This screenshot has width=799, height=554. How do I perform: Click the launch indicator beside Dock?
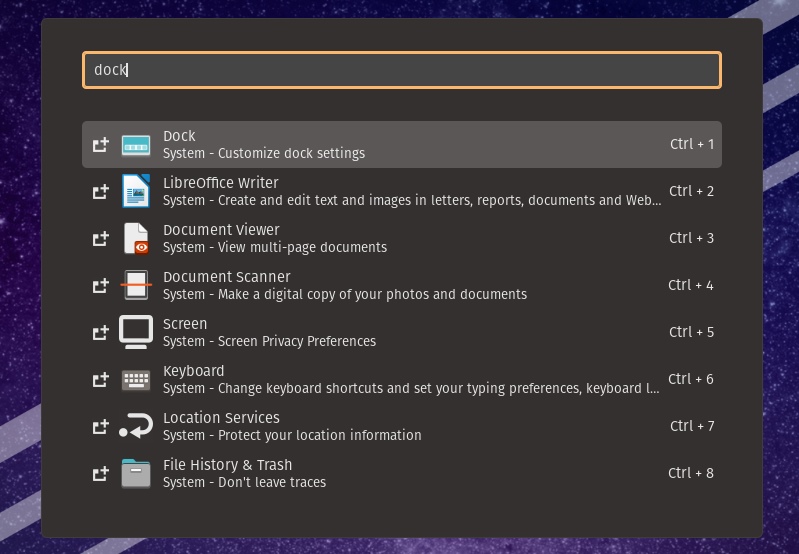tap(100, 145)
